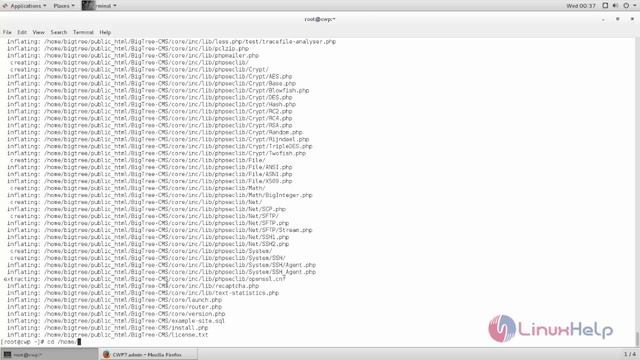Screen dimensions: 640x360
Task: Open the Terminal app menu in top bar
Action: coord(99,6)
